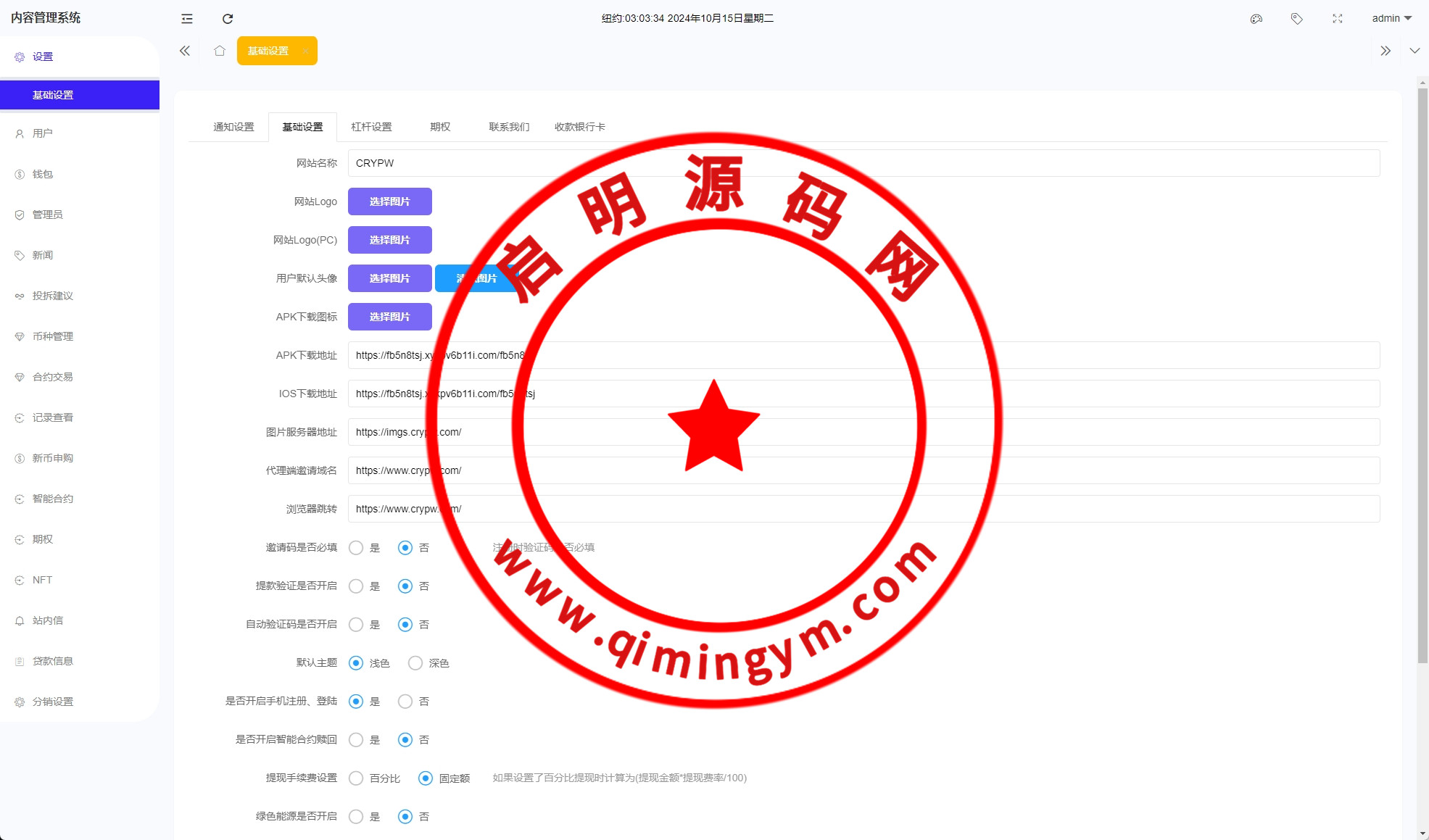Click the sidebar collapse menu icon
The height and width of the screenshot is (840, 1429).
click(187, 19)
